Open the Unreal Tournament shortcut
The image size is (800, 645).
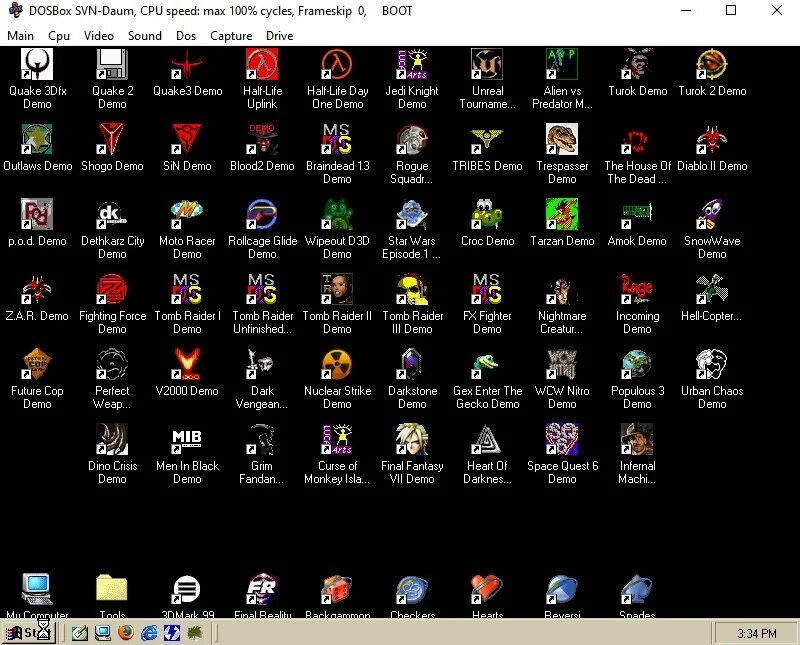[487, 64]
